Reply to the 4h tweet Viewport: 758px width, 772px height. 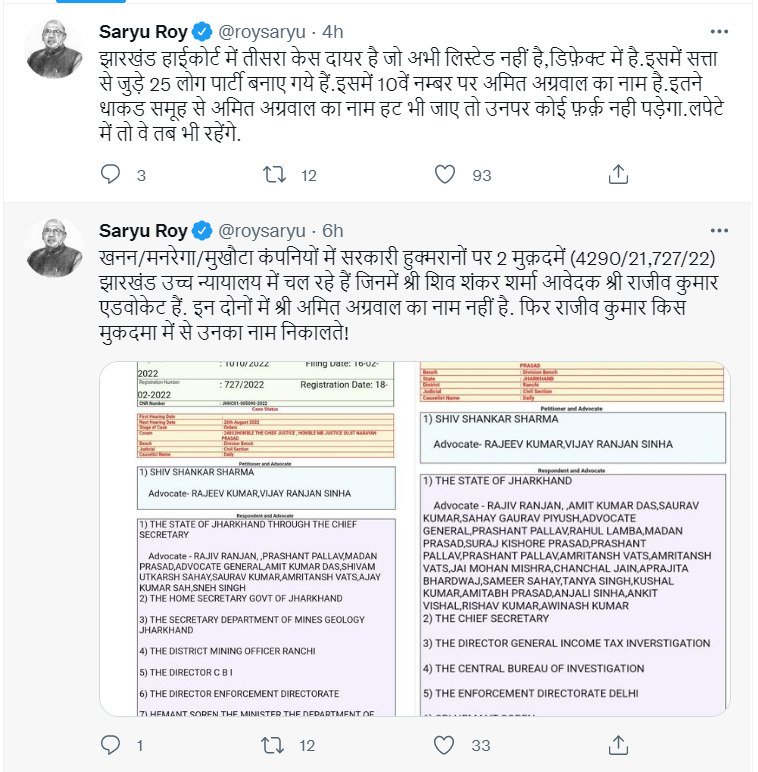pos(110,174)
